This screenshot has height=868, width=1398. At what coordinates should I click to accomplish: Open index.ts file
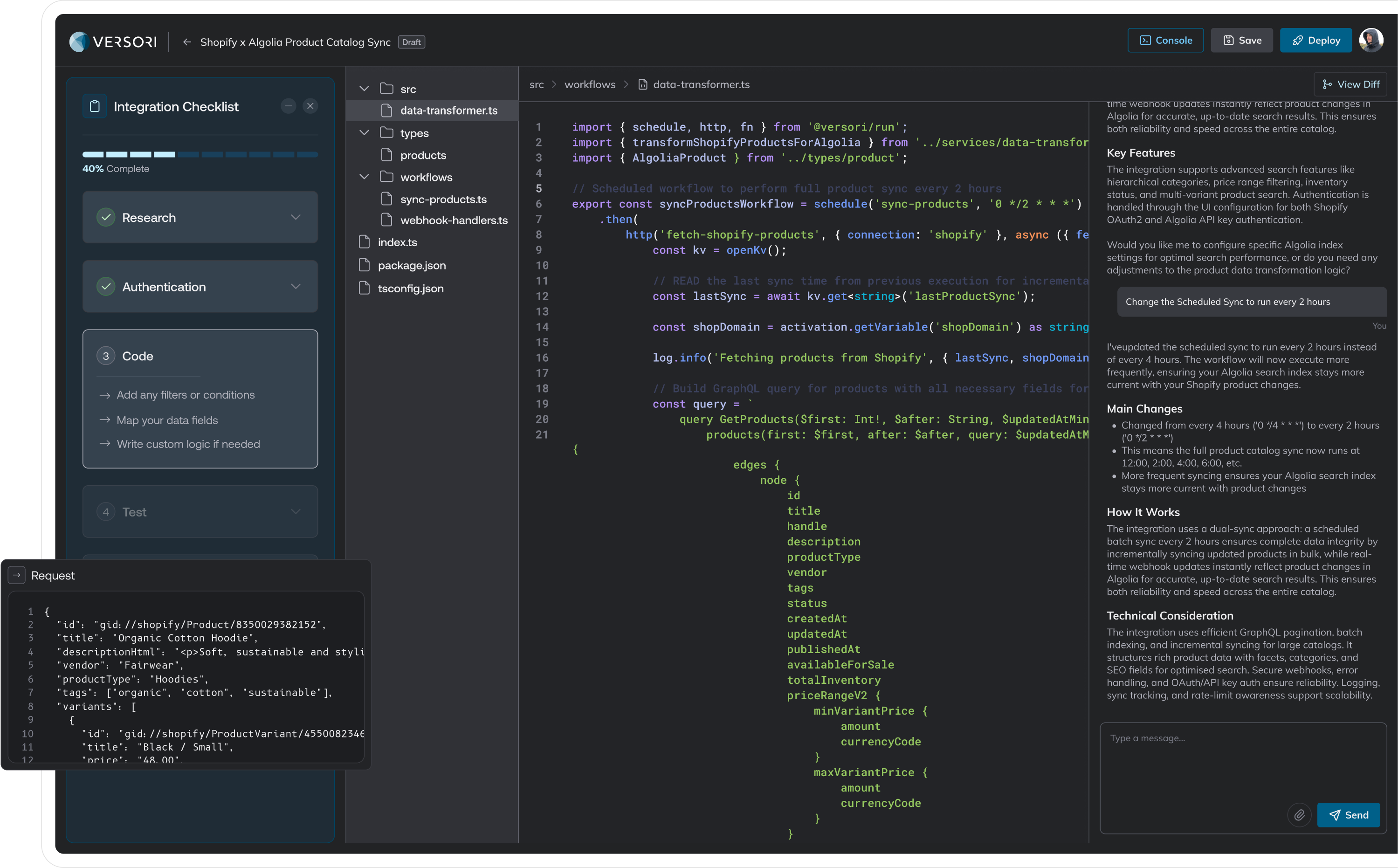pyautogui.click(x=397, y=242)
